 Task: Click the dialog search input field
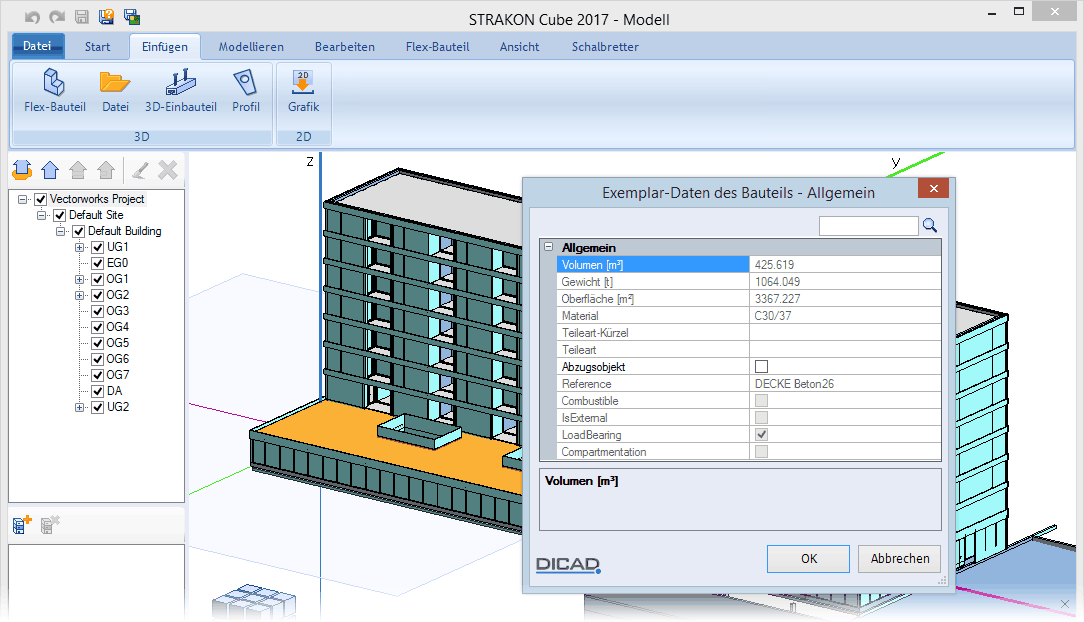pos(868,225)
